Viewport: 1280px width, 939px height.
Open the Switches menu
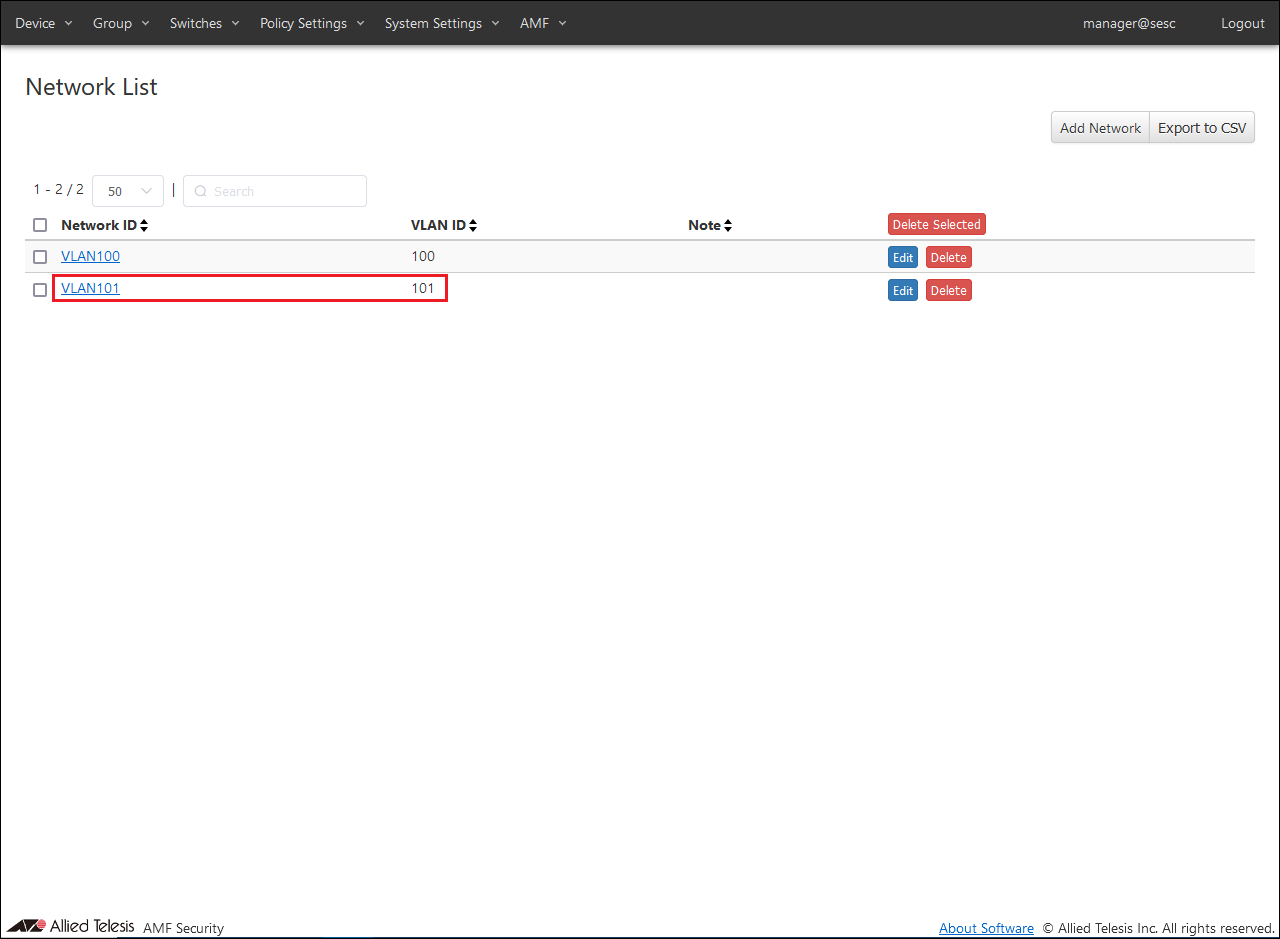[x=204, y=23]
